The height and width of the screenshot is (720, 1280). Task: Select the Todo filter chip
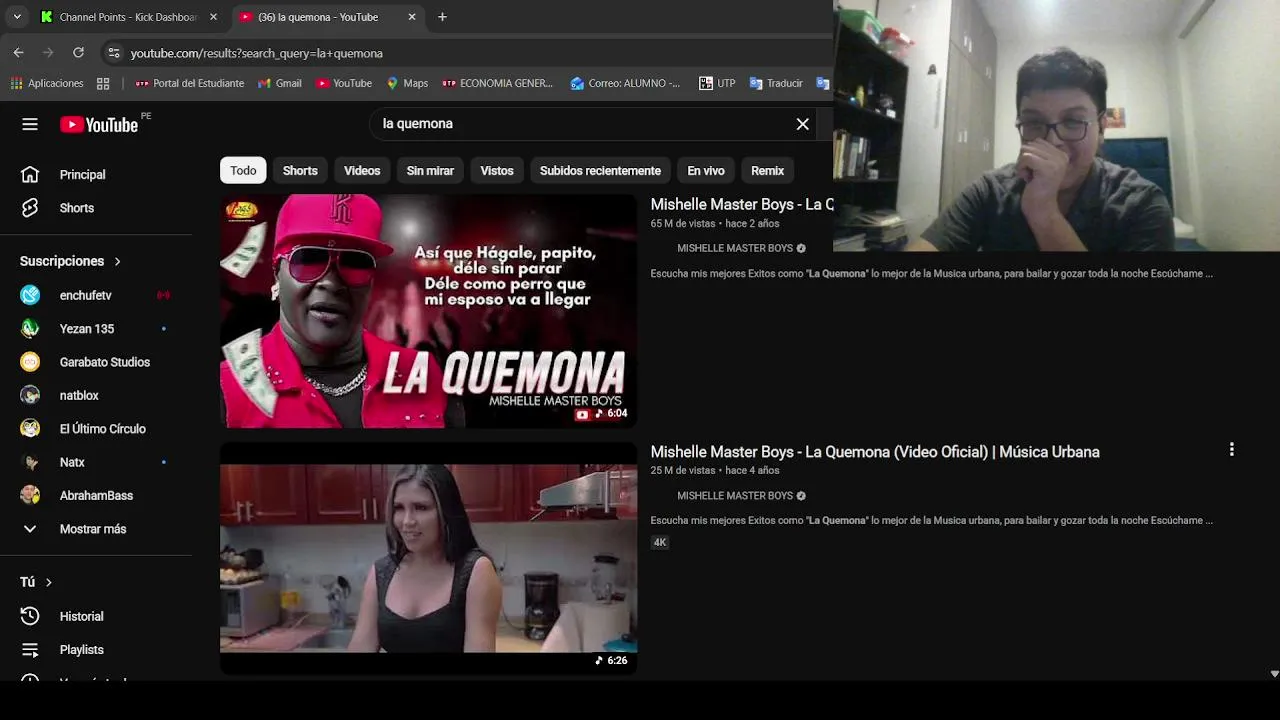click(x=243, y=171)
